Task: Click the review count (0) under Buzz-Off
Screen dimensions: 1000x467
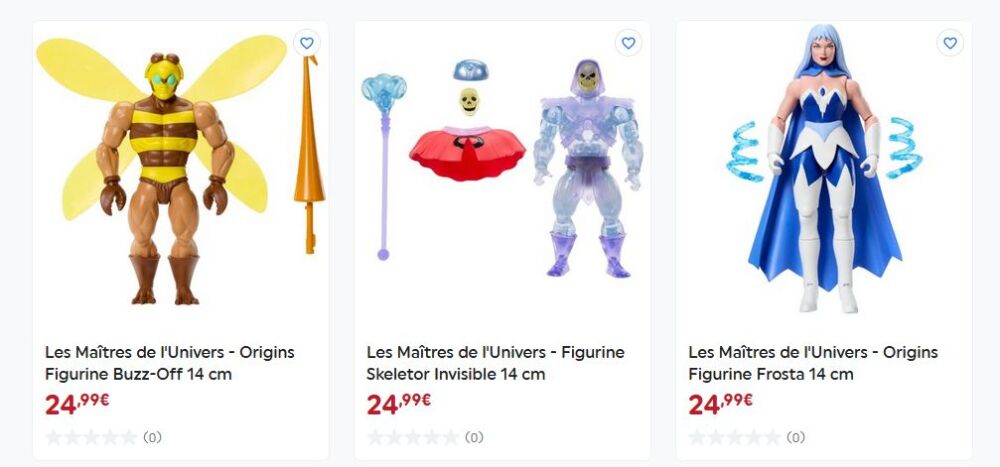Action: 152,438
